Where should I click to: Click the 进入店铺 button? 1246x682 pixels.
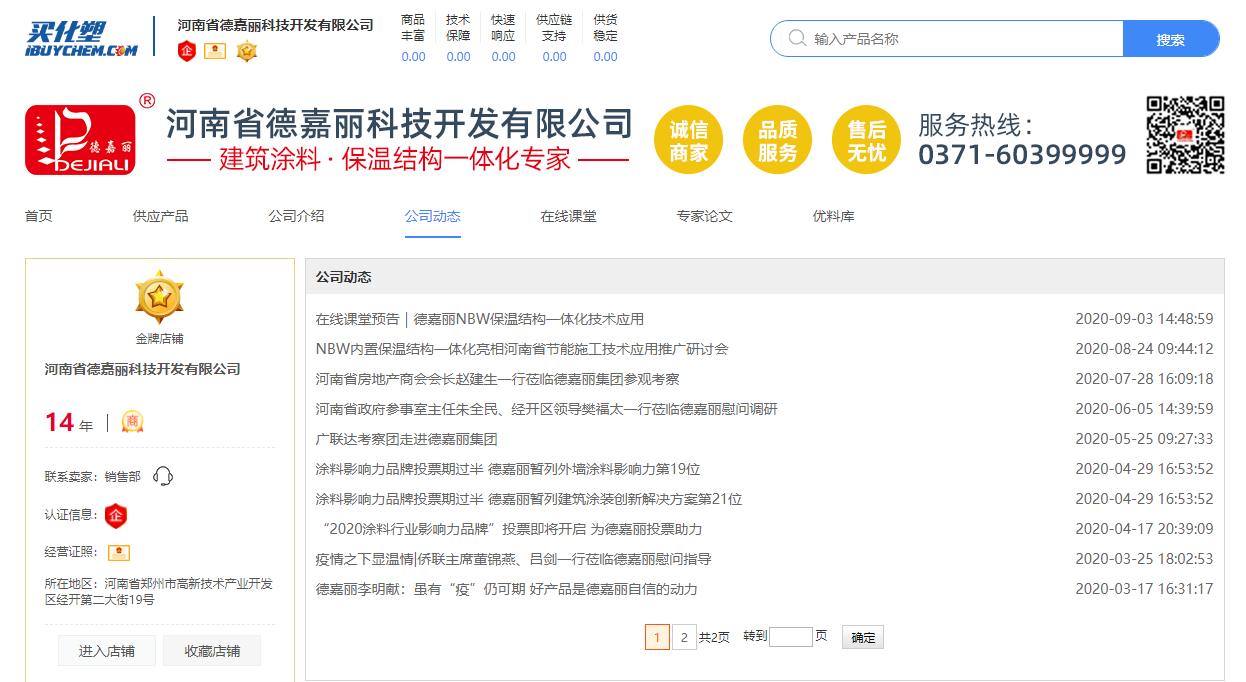pyautogui.click(x=107, y=651)
